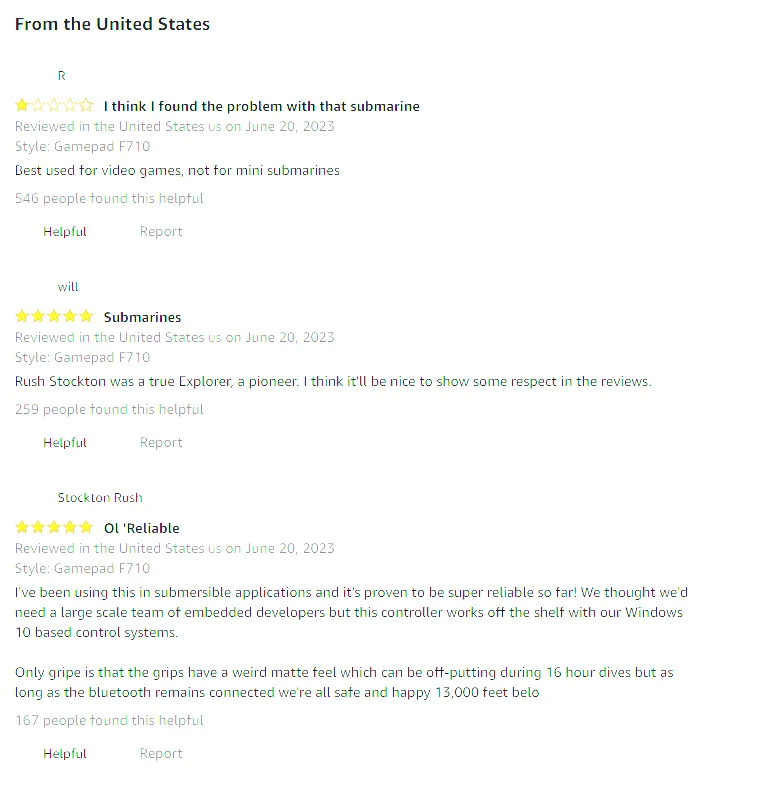The width and height of the screenshot is (768, 786).
Task: Click the one-star rating on R's review
Action: click(54, 105)
